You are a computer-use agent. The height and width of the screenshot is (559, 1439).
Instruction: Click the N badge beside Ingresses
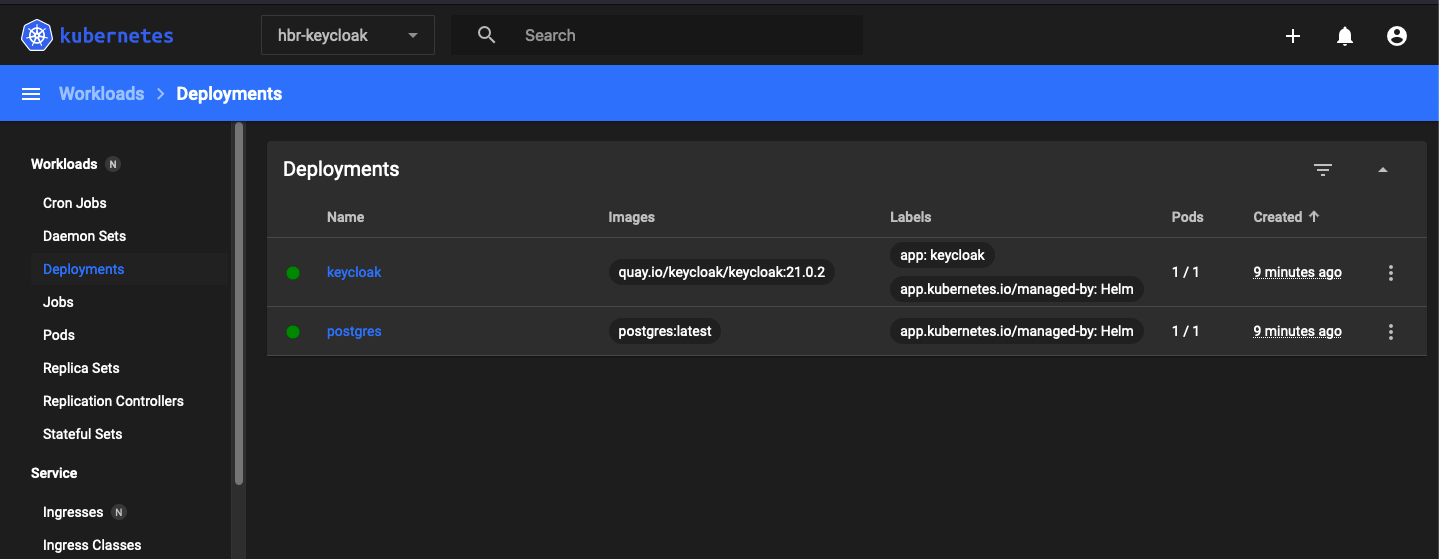point(119,512)
